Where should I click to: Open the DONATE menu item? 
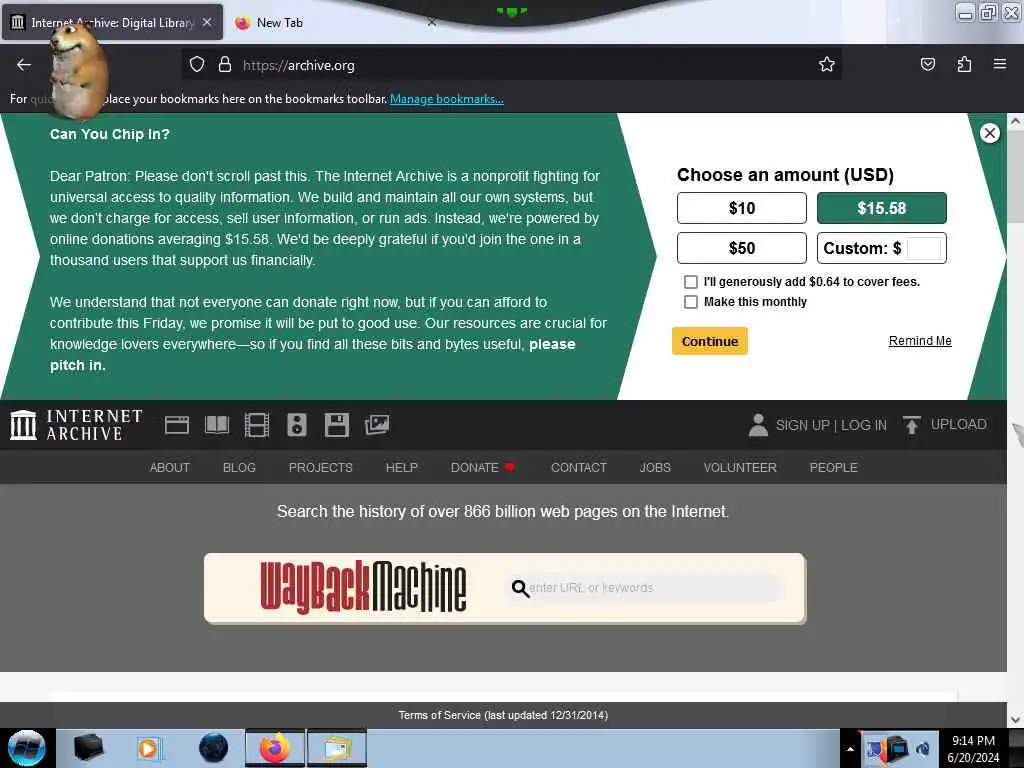[x=483, y=468]
